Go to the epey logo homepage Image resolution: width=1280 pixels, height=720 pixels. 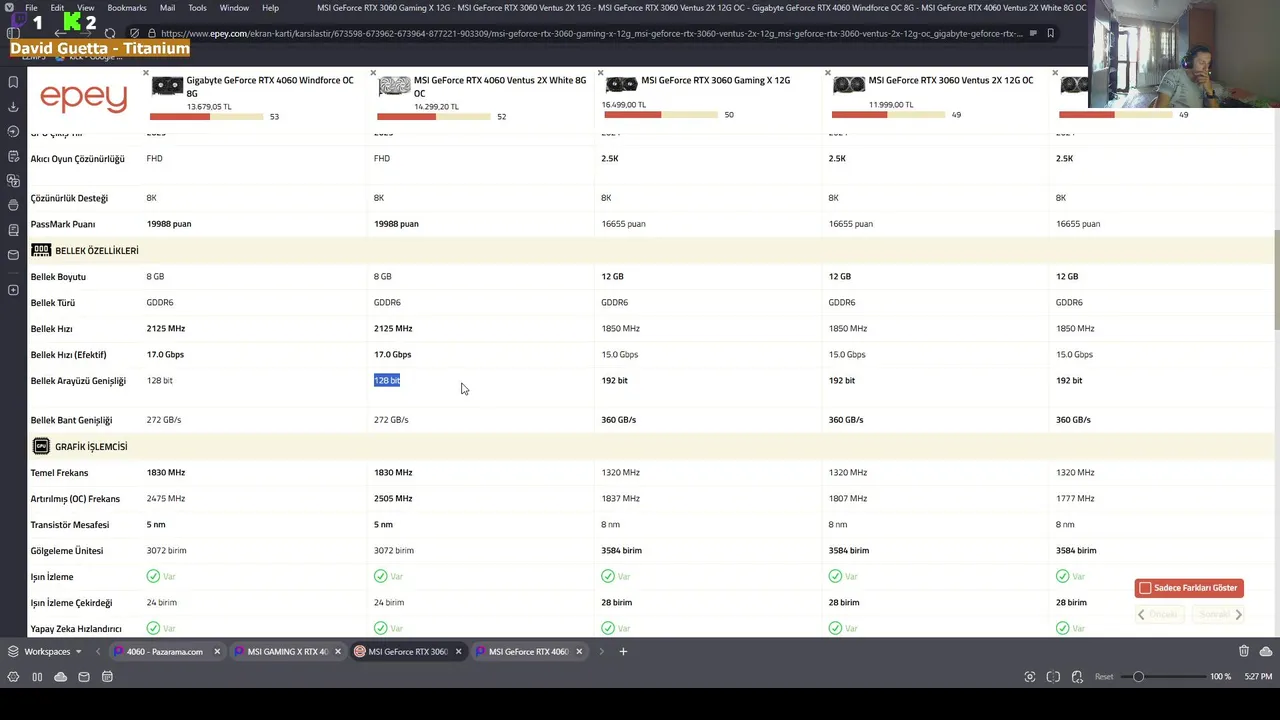[84, 97]
